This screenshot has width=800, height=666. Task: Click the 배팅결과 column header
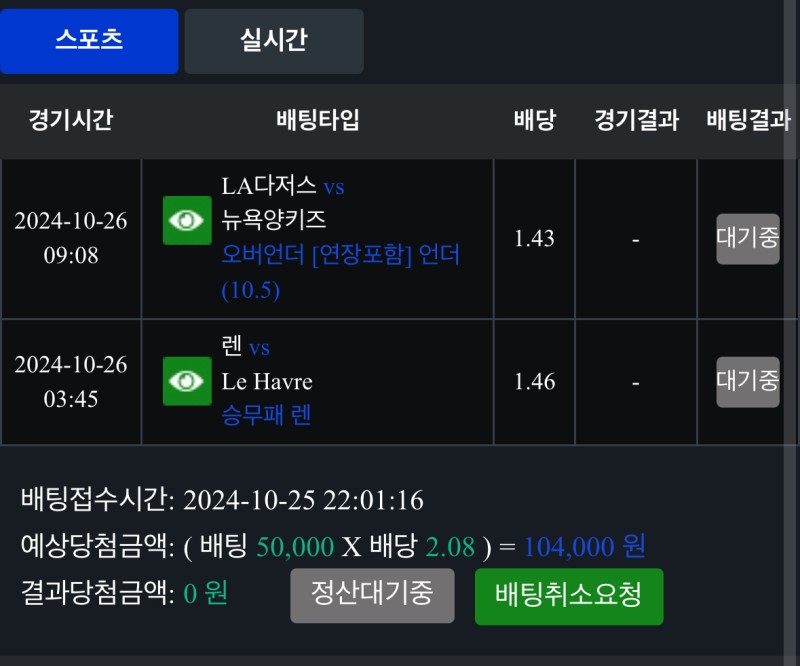748,121
